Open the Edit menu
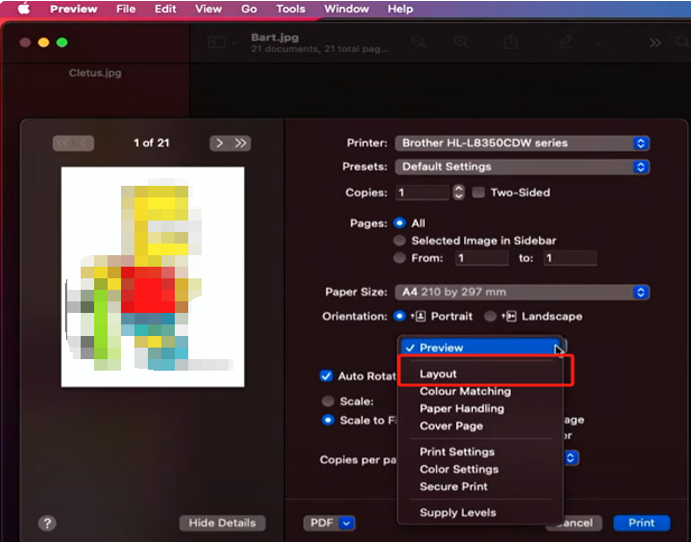691x542 pixels. coord(165,9)
